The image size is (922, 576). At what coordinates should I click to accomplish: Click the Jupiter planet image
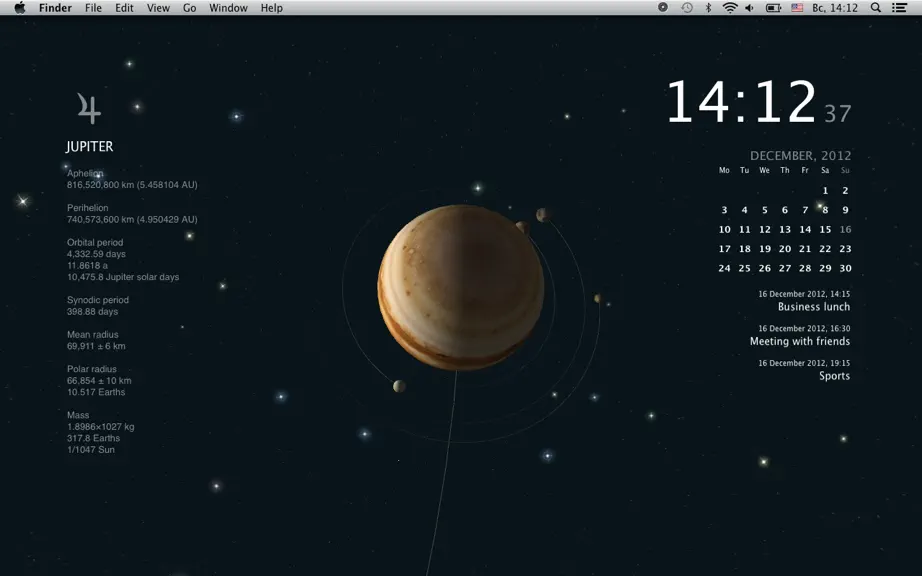(460, 287)
